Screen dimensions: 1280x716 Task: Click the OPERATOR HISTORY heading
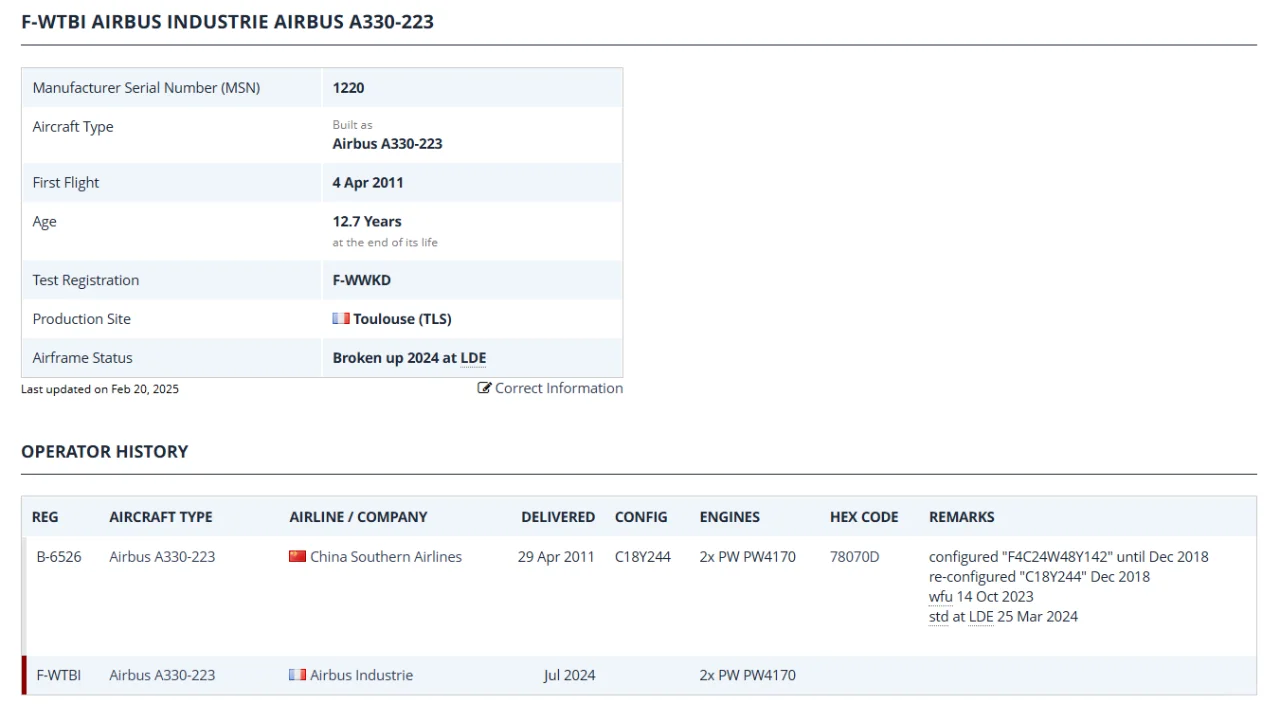[x=104, y=452]
